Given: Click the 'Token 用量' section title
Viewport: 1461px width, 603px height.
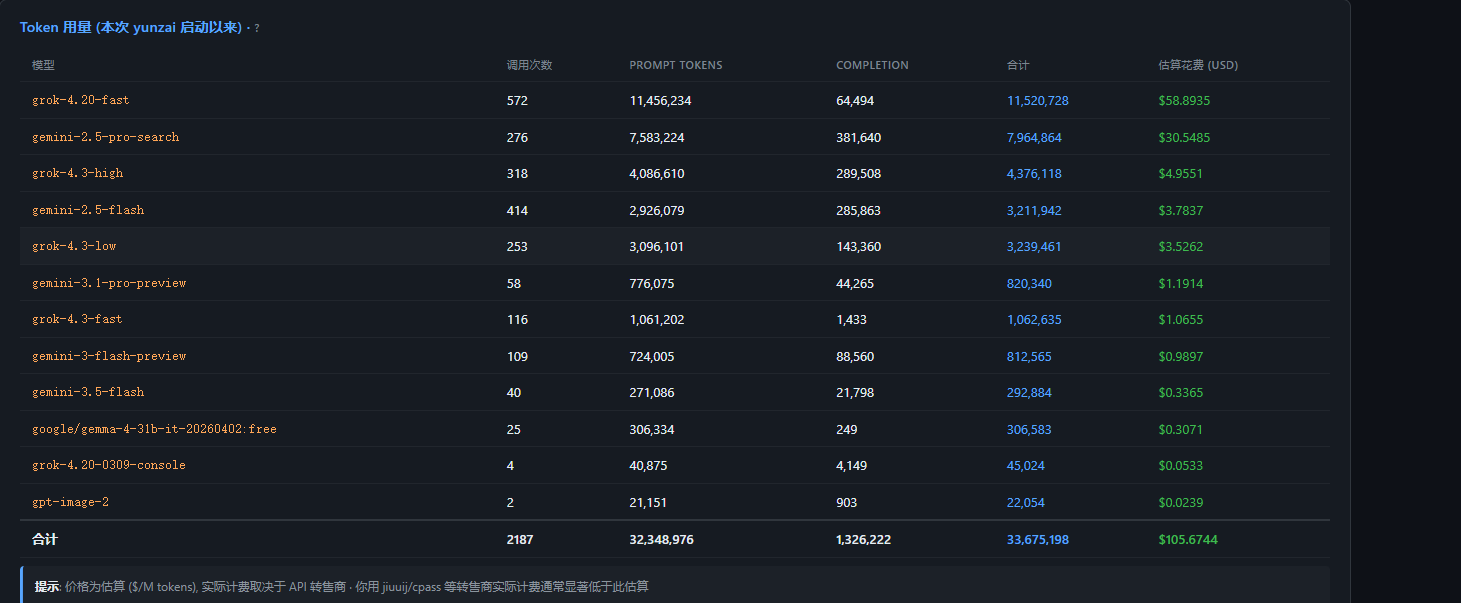Looking at the screenshot, I should [131, 27].
